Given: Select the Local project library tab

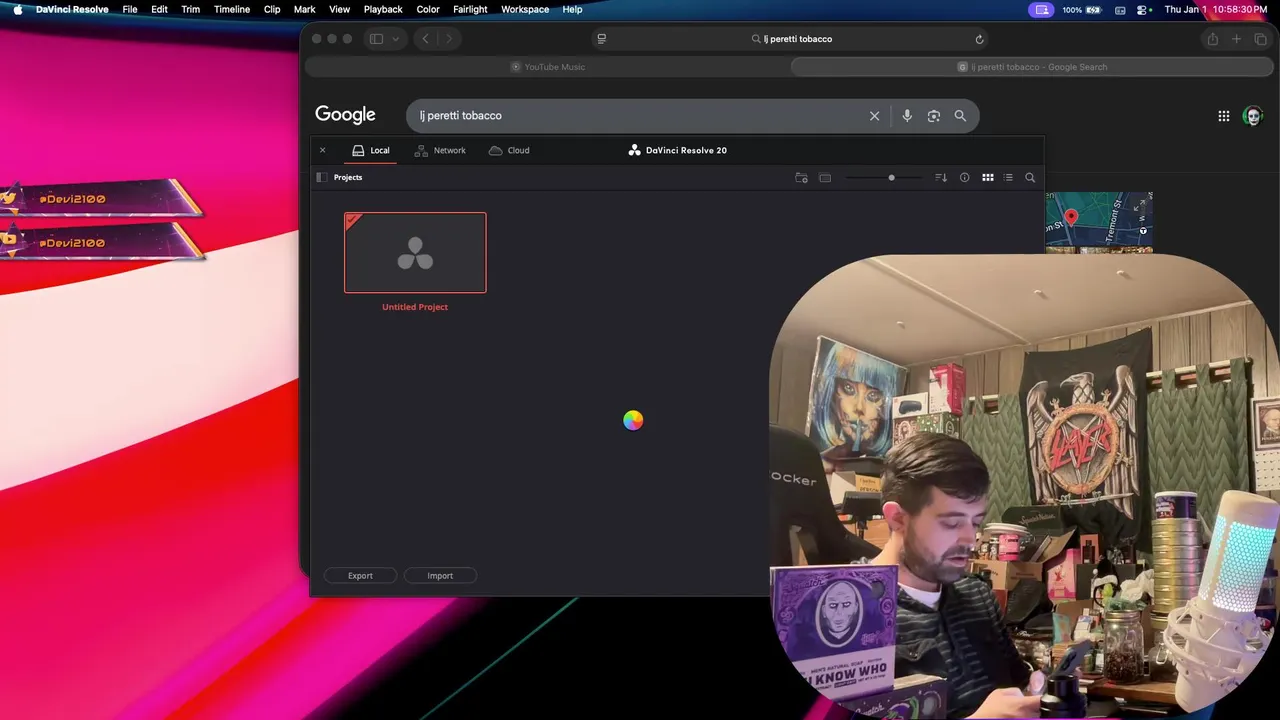Looking at the screenshot, I should (x=370, y=150).
